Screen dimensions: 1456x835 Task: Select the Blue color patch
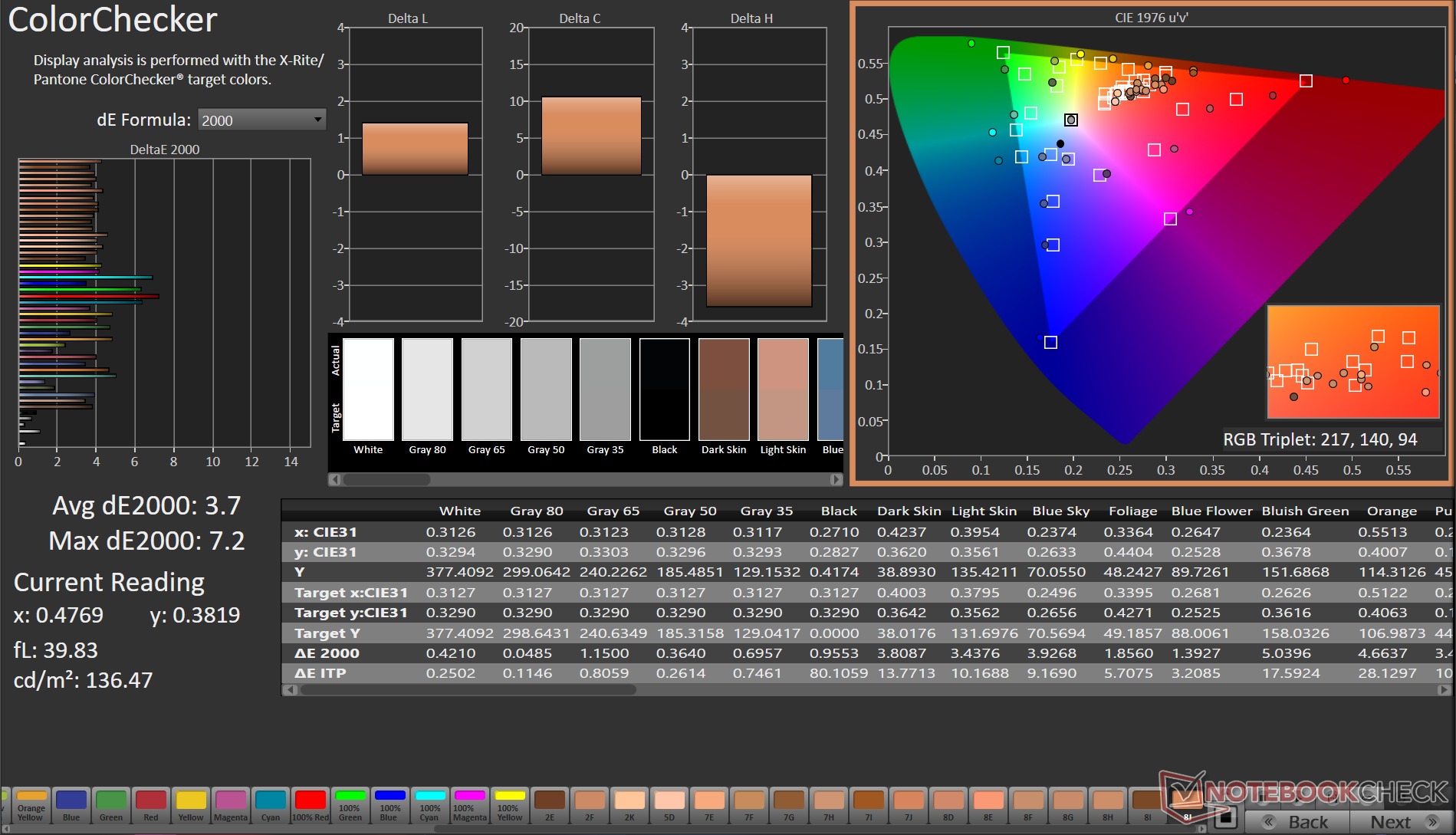pos(71,806)
